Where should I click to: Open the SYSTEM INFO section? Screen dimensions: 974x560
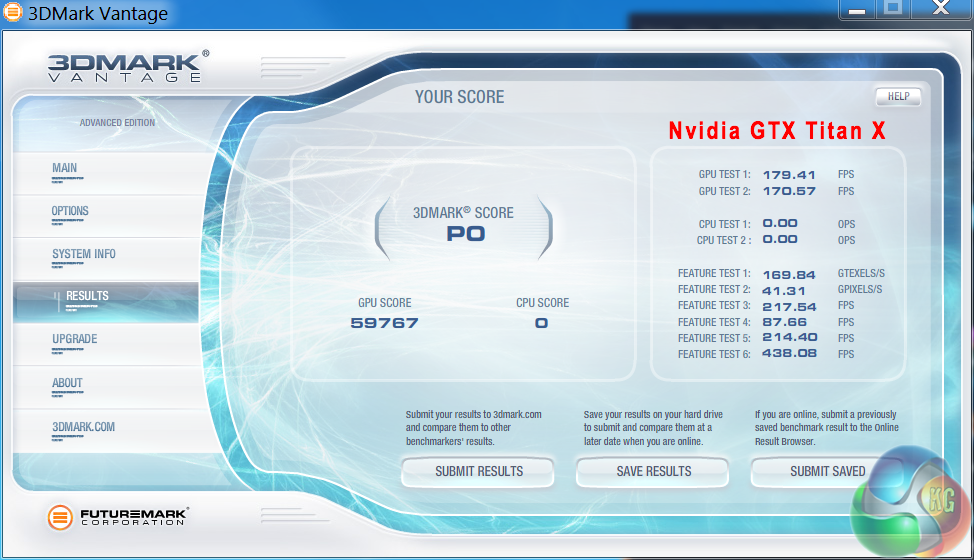click(106, 259)
